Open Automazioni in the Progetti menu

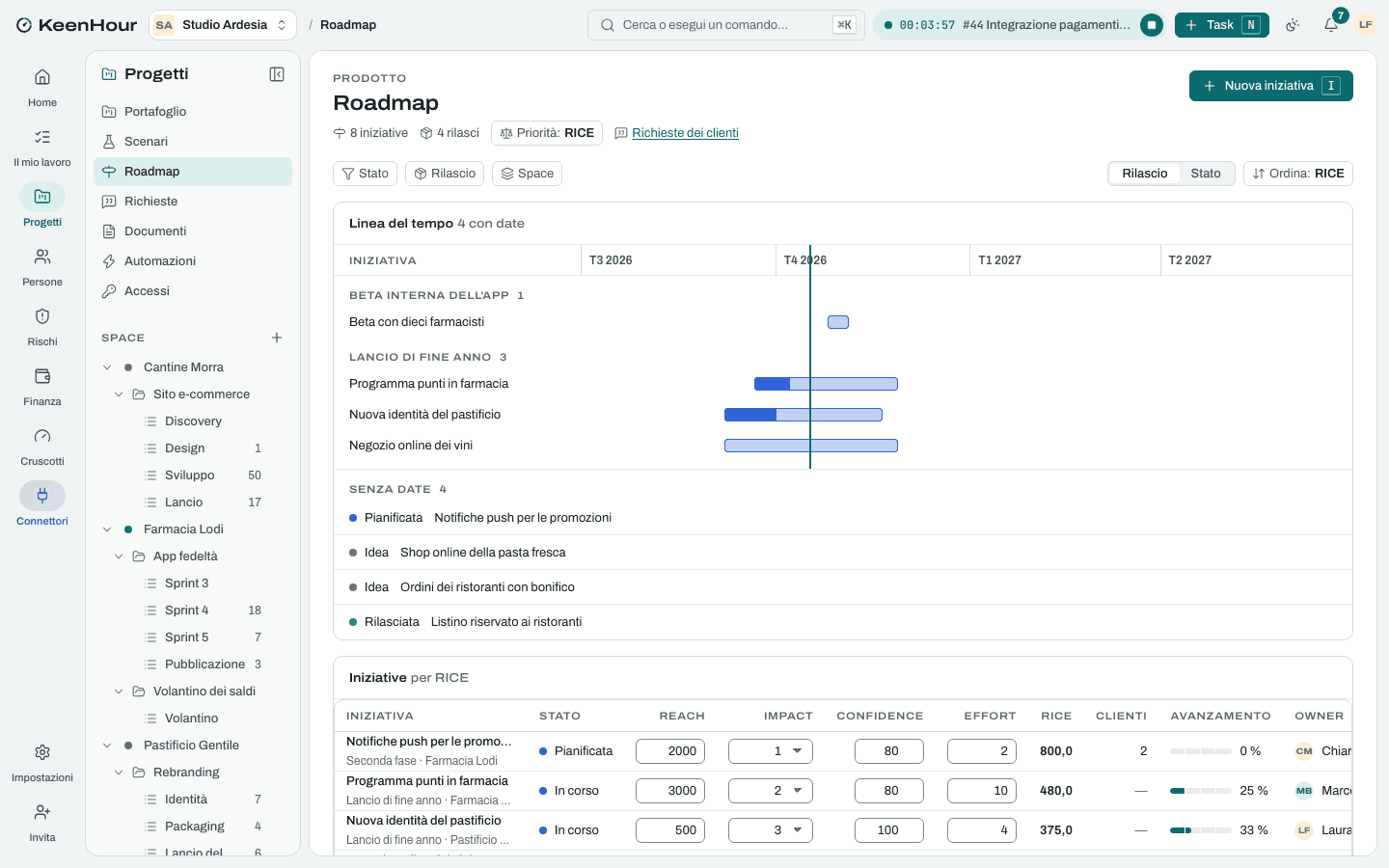point(193,261)
